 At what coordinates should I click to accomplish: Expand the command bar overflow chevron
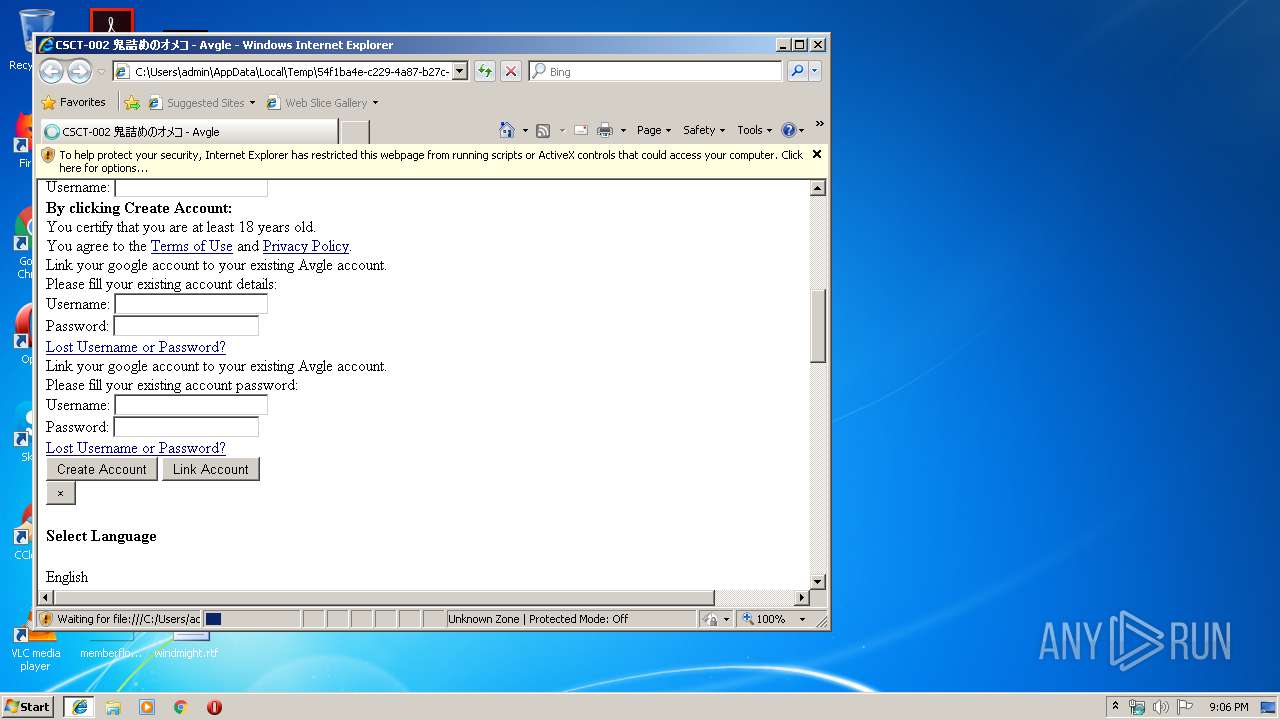[819, 124]
